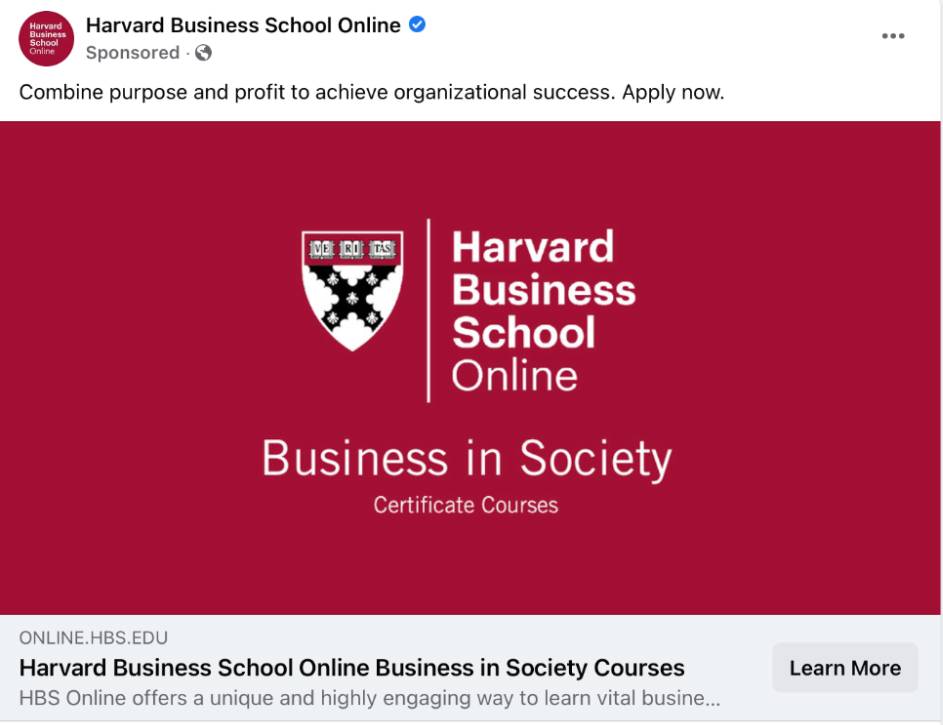Image resolution: width=943 pixels, height=725 pixels.
Task: Open the Business in Society Courses headline
Action: tap(352, 668)
